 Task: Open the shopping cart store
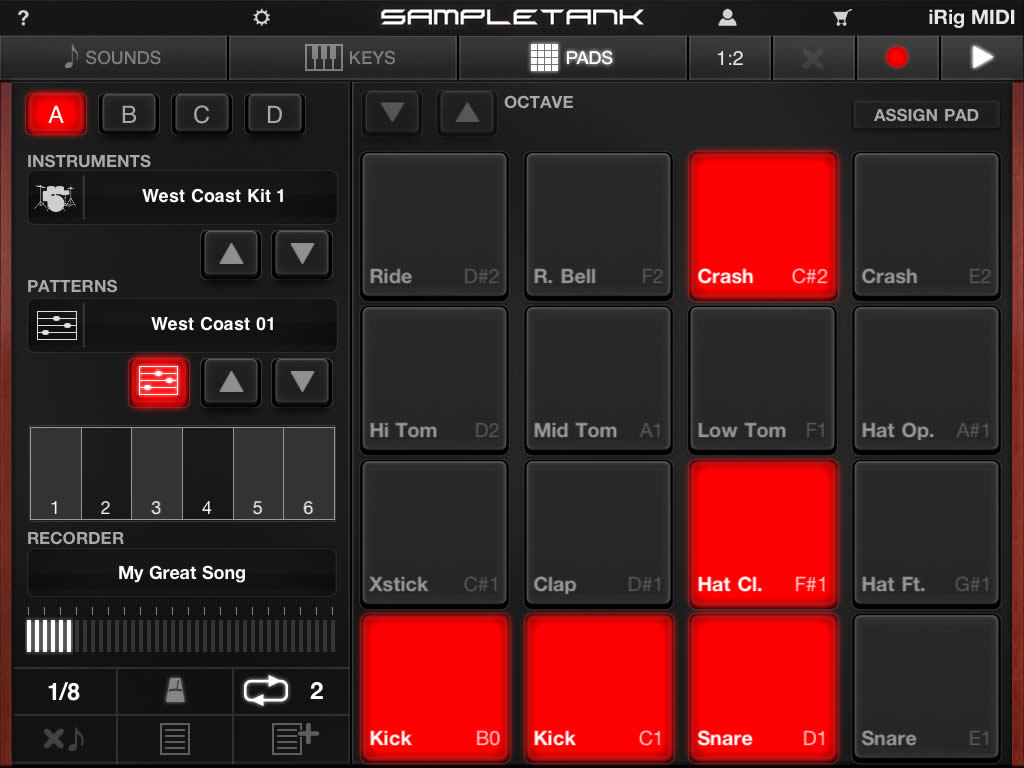point(843,17)
